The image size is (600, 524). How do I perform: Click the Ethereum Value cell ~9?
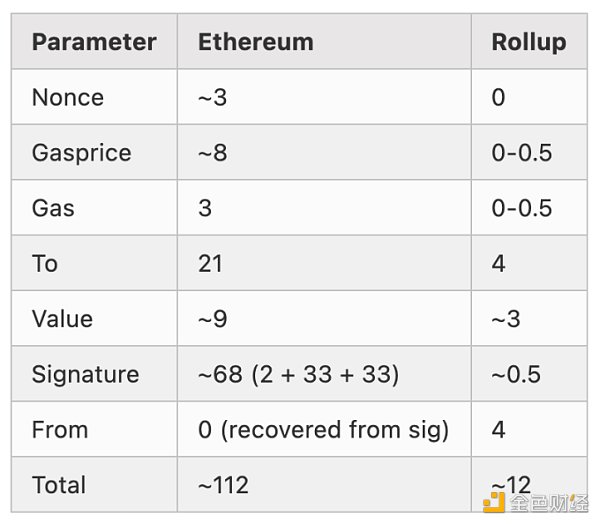(x=213, y=319)
